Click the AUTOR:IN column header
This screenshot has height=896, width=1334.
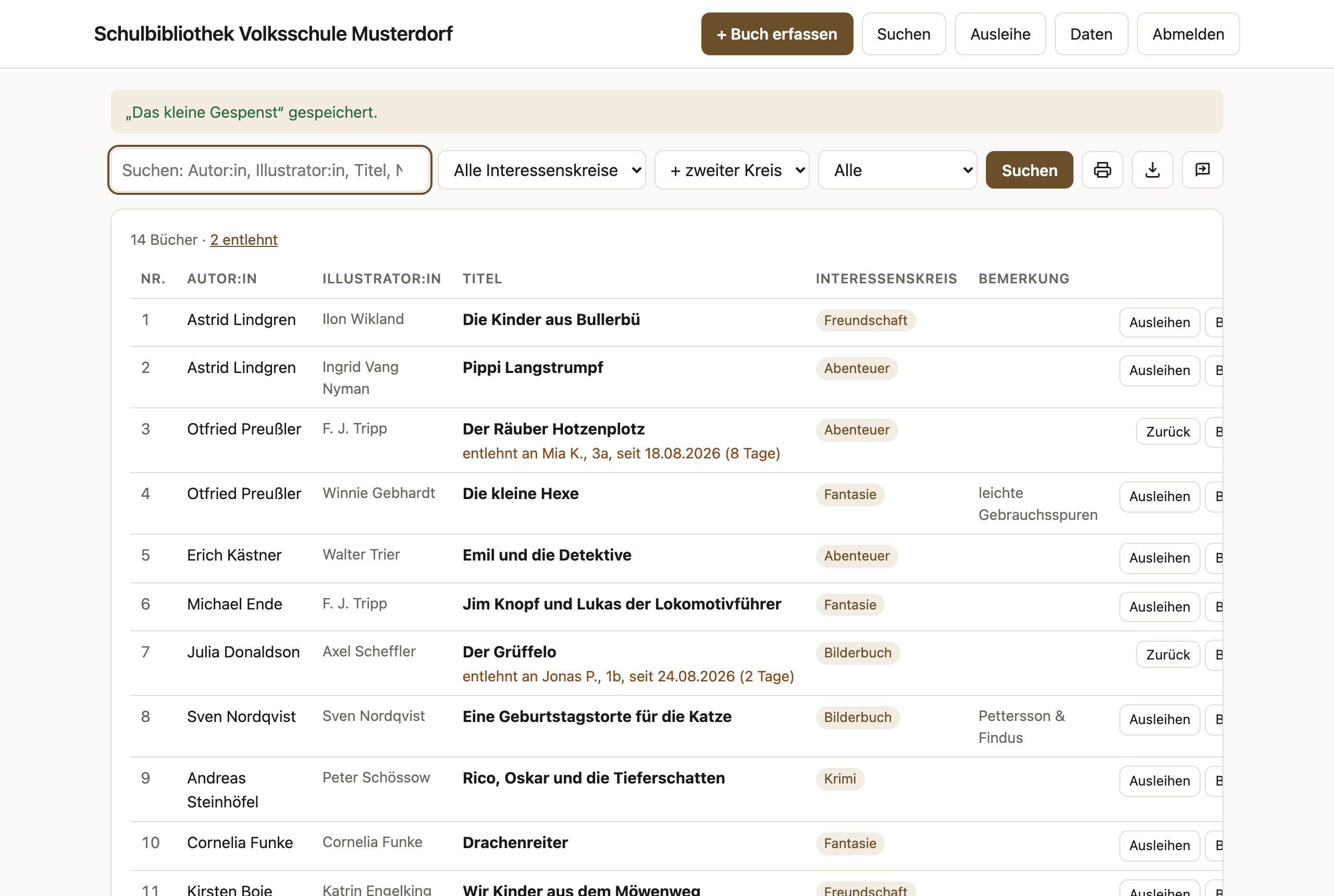[x=222, y=278]
